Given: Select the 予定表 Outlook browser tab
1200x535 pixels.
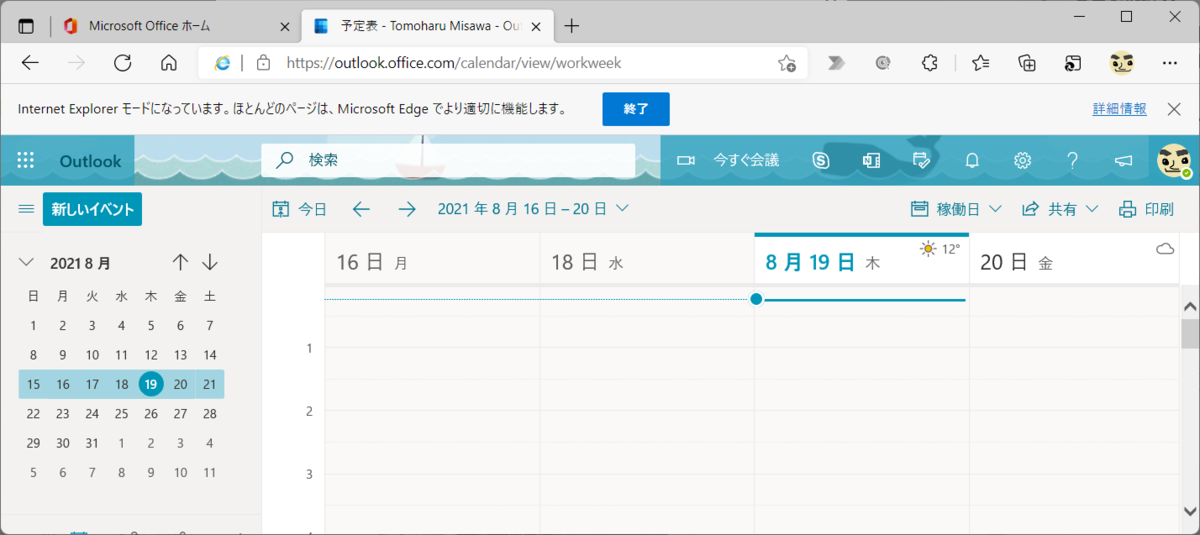Looking at the screenshot, I should [426, 26].
